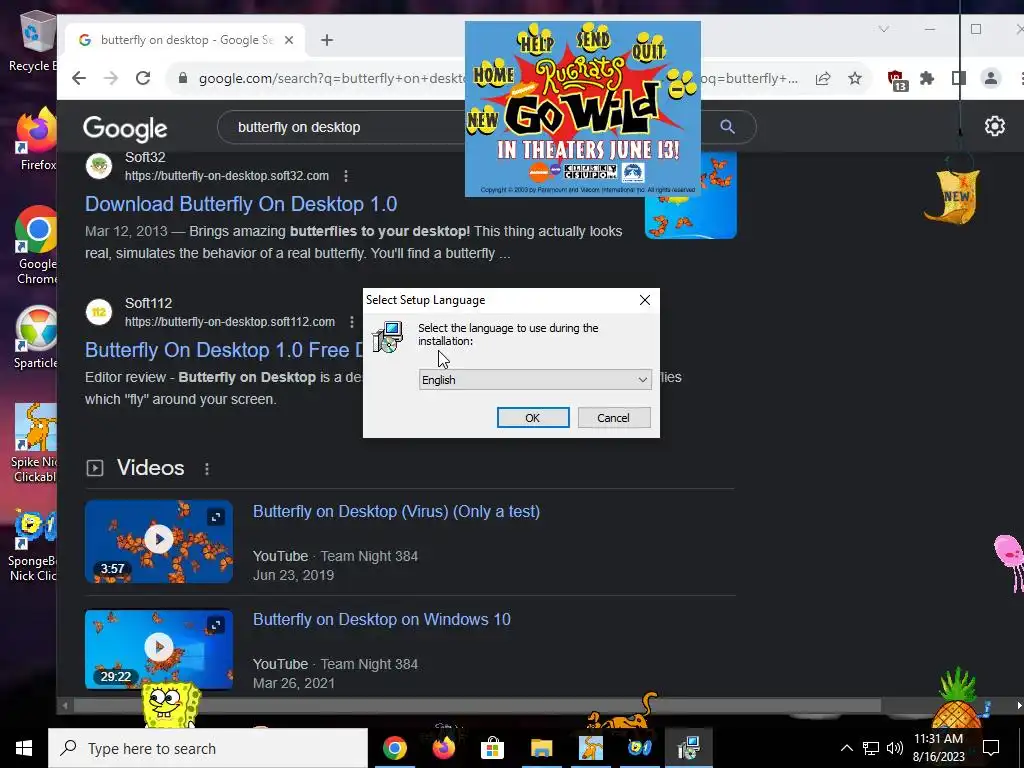The width and height of the screenshot is (1024, 768).
Task: Click the hanging NEW scroll desktop toy
Action: point(953,196)
